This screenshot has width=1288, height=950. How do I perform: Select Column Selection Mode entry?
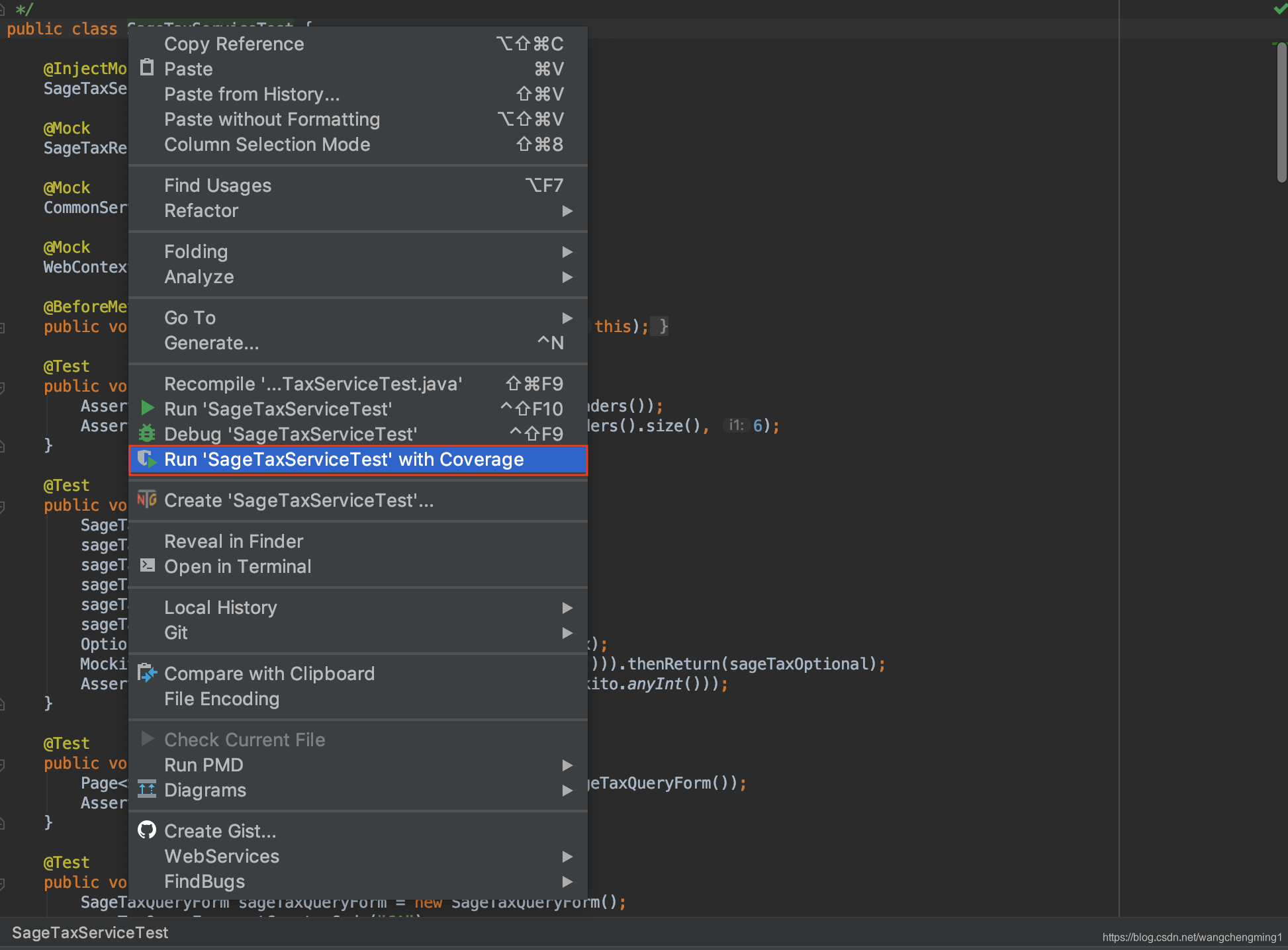click(x=267, y=144)
